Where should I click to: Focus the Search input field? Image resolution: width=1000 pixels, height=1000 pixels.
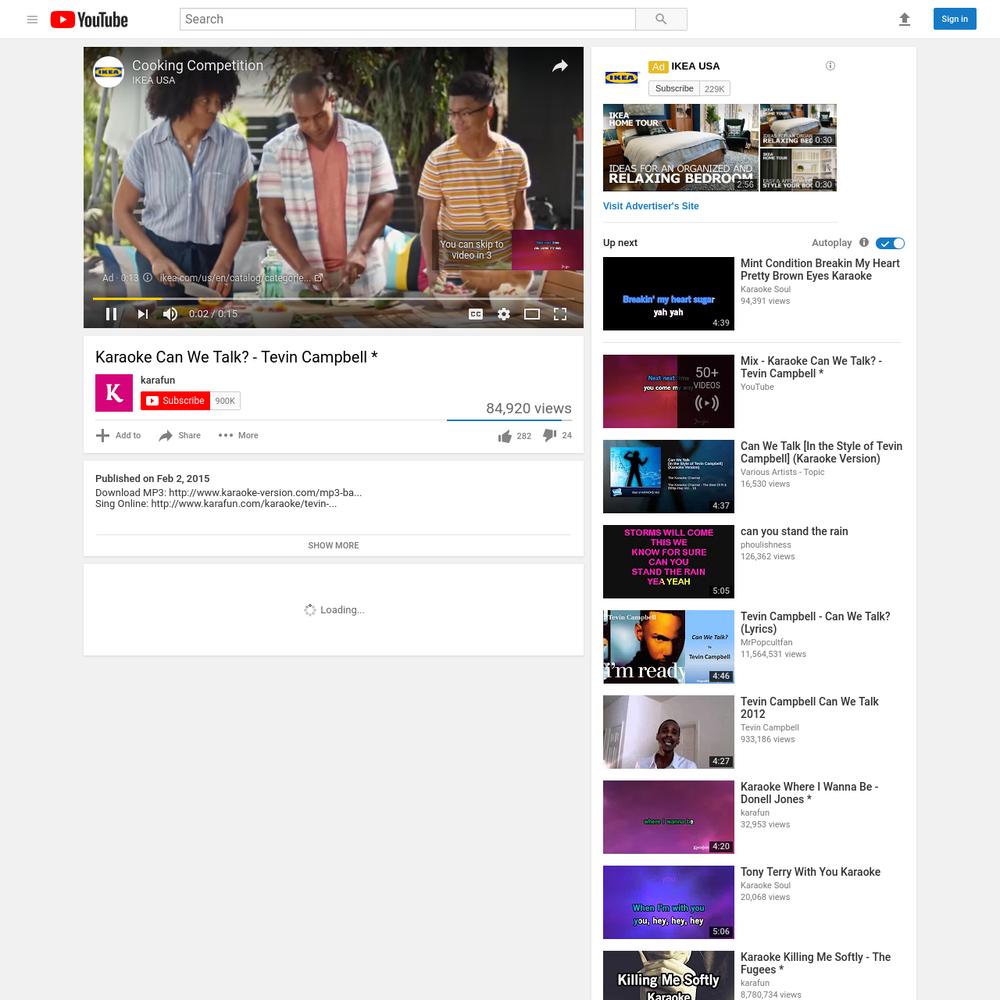click(408, 19)
